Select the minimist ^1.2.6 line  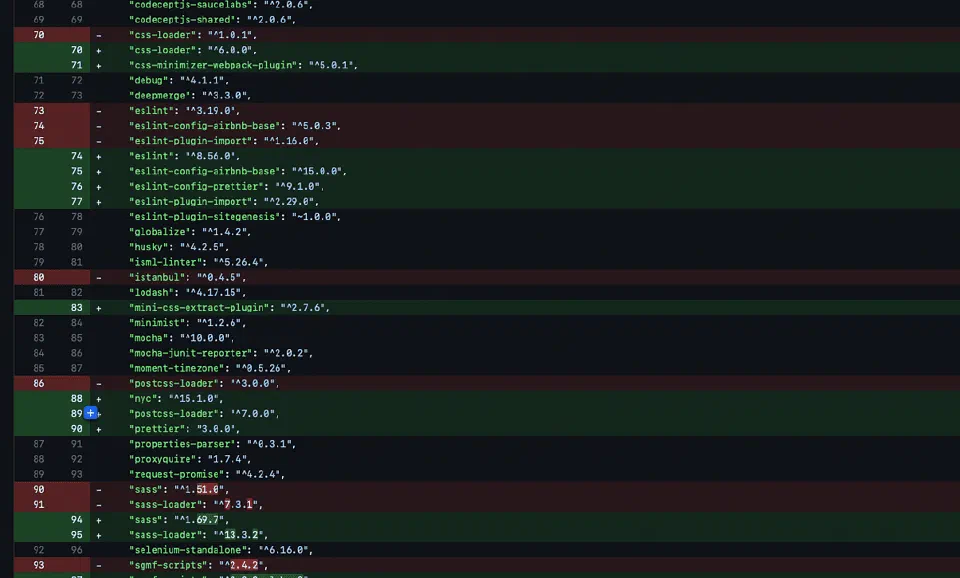[x=487, y=323]
